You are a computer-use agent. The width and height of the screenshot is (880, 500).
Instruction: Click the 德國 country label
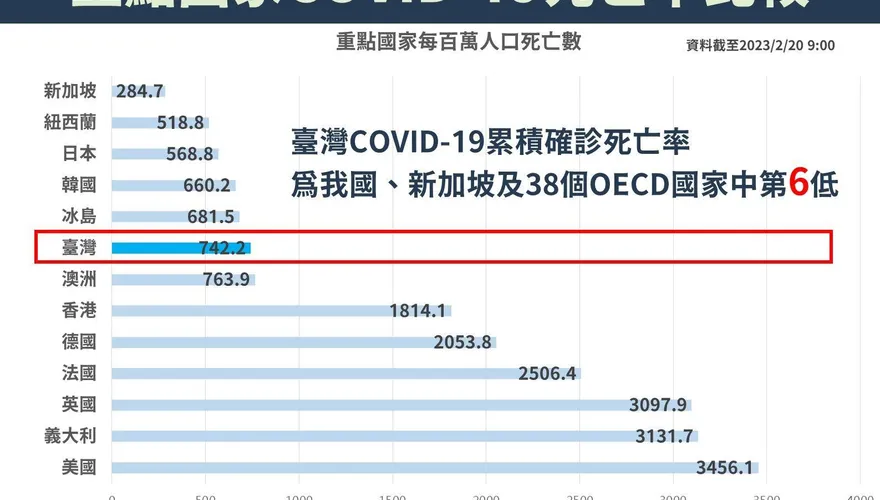click(x=79, y=342)
